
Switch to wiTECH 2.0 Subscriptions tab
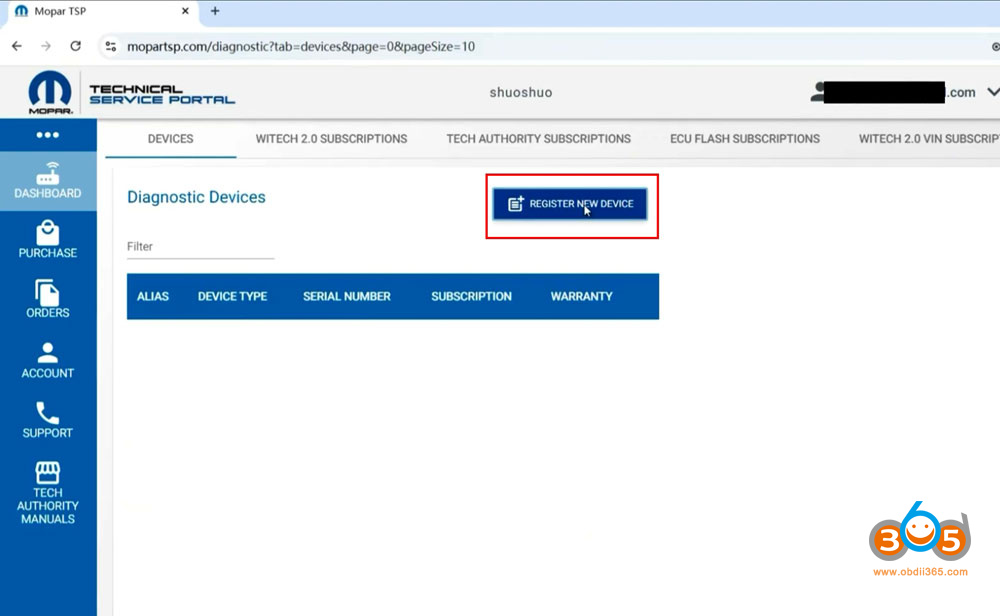pos(331,139)
